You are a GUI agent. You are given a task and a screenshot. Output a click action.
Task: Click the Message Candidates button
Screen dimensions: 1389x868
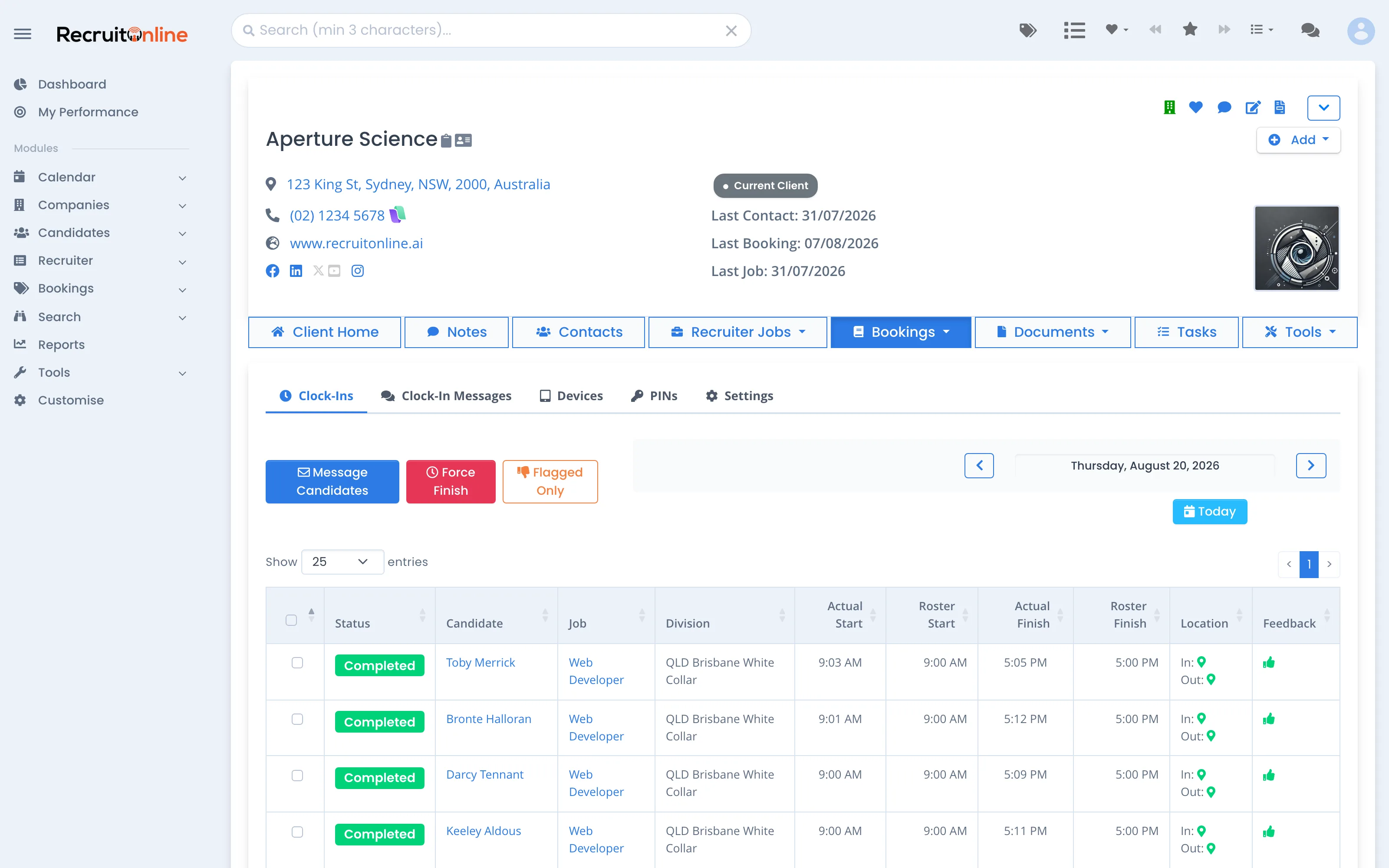point(332,482)
